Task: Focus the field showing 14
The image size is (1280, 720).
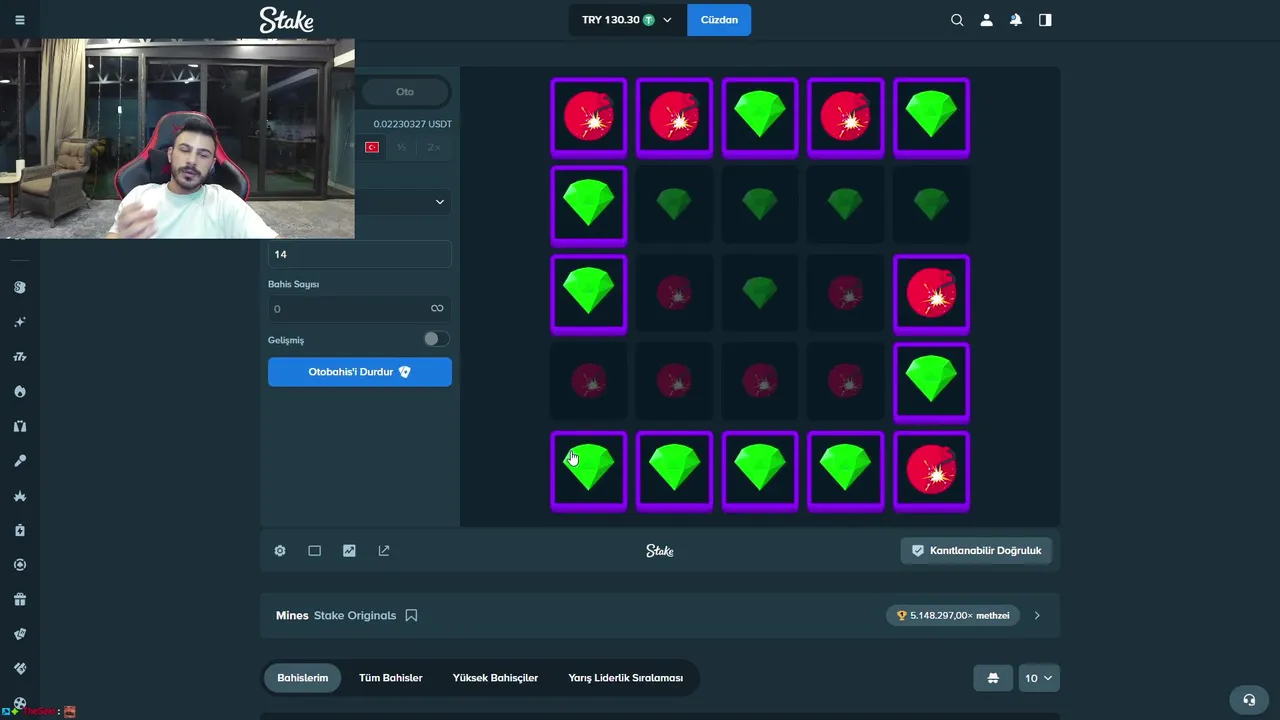Action: pos(360,254)
